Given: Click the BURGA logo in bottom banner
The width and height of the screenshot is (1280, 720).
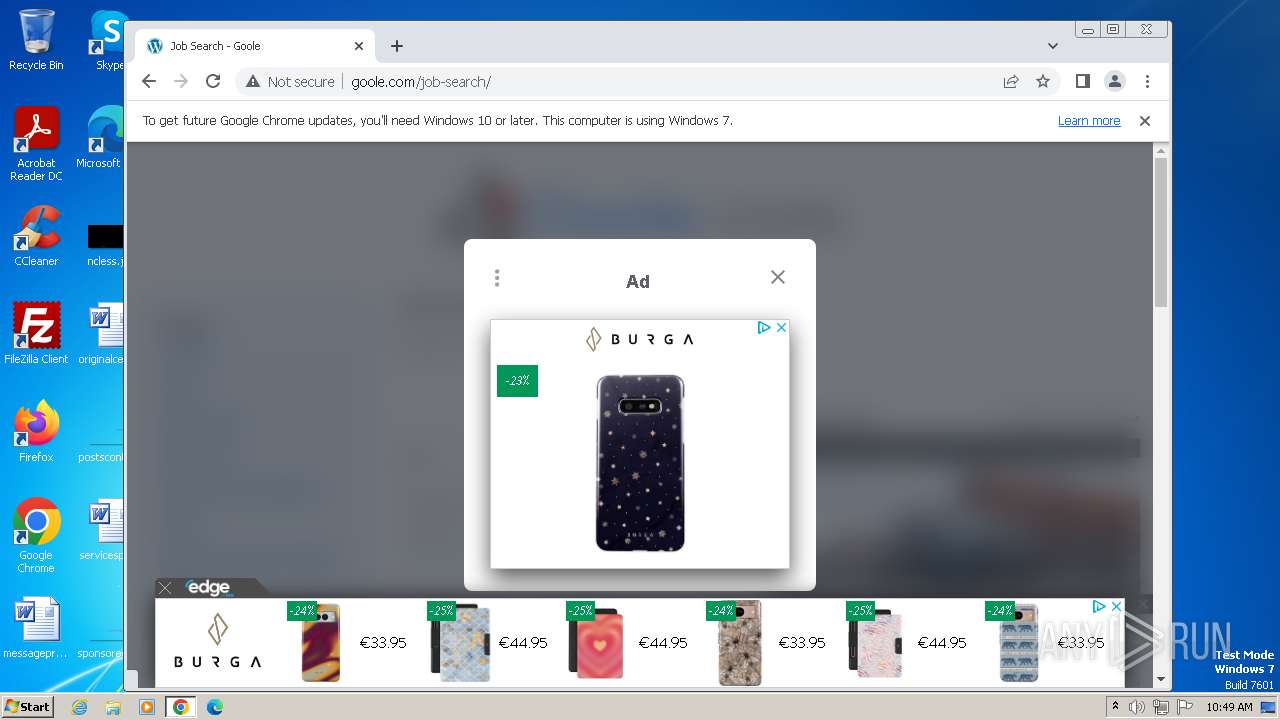Looking at the screenshot, I should pos(217,642).
